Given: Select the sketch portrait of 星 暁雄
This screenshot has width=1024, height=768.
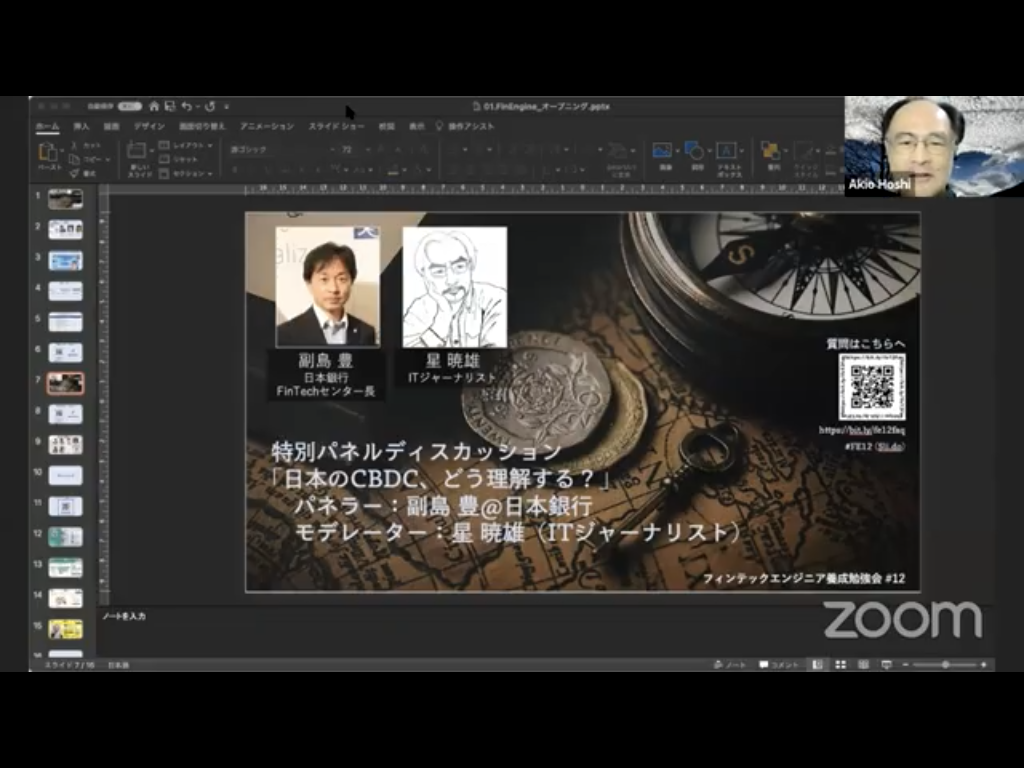Looking at the screenshot, I should 455,287.
